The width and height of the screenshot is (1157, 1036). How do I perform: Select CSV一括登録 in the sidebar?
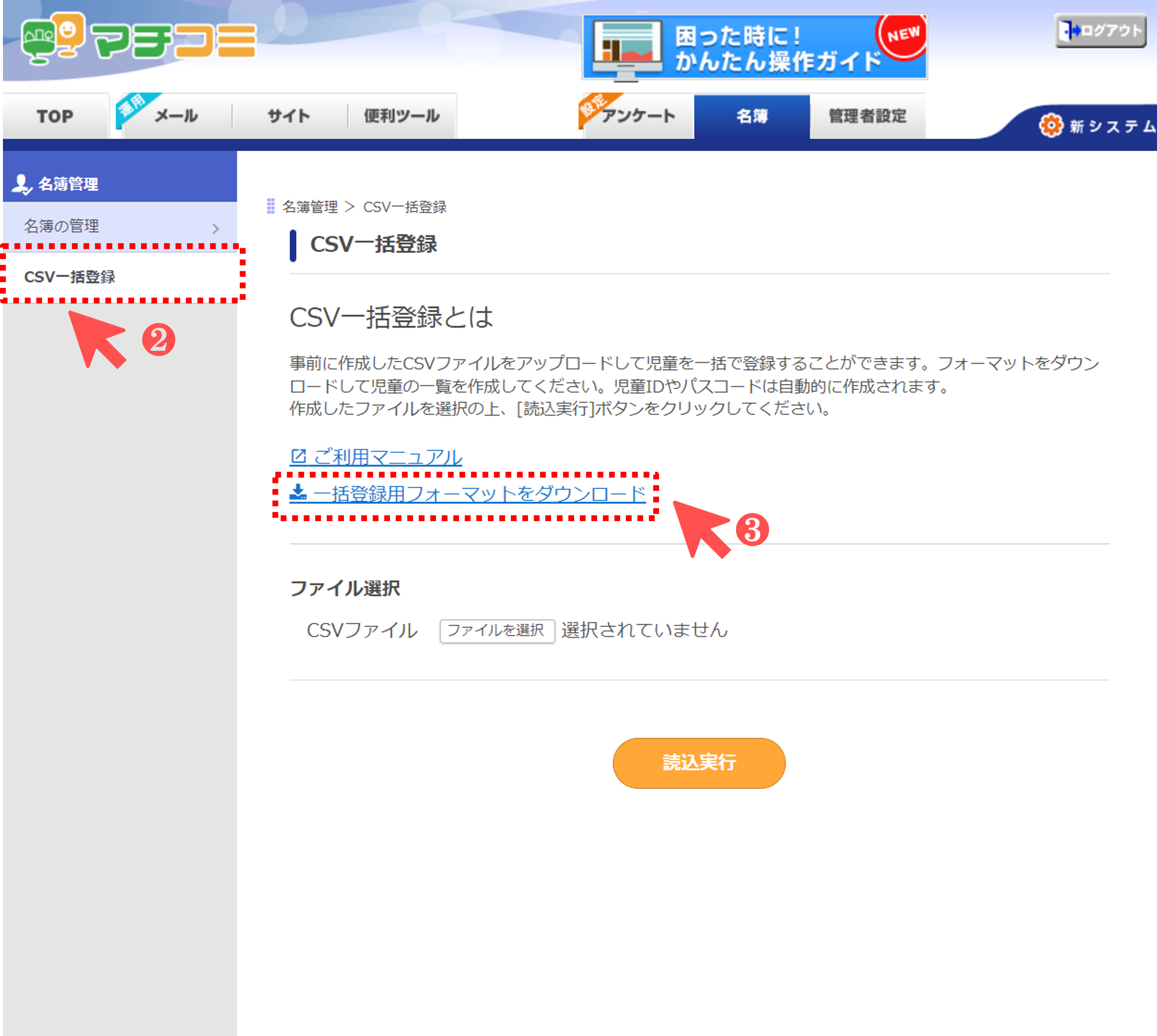pos(121,277)
